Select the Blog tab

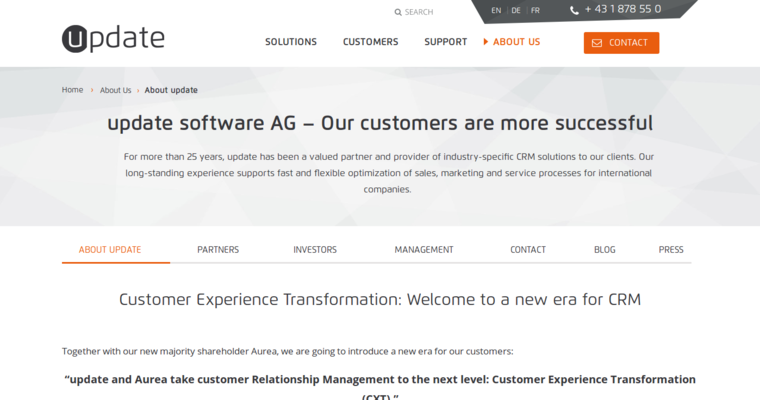[605, 250]
